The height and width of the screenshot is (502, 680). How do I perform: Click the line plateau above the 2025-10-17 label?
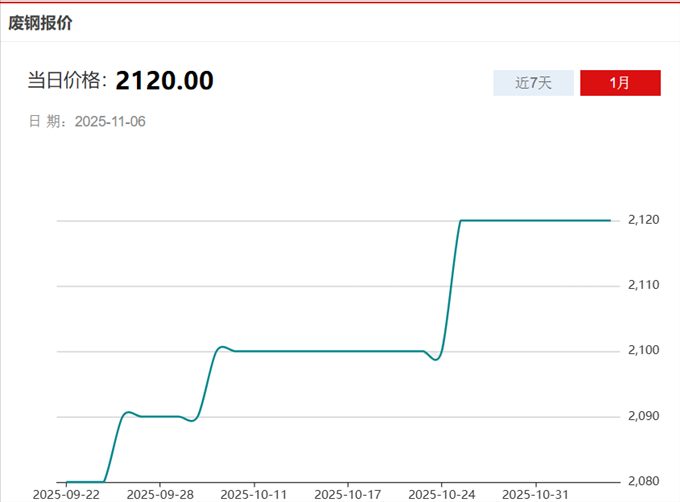[x=347, y=351]
